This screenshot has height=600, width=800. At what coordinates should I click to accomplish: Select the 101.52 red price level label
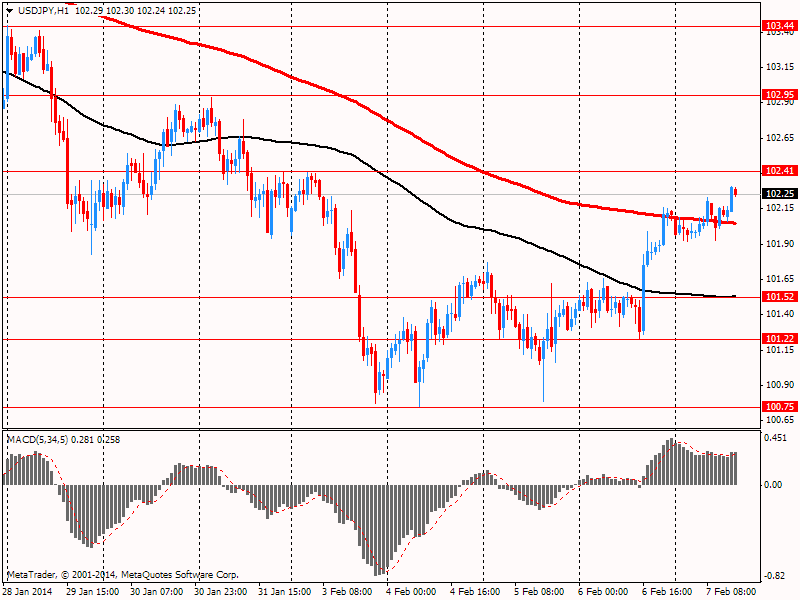pyautogui.click(x=780, y=296)
